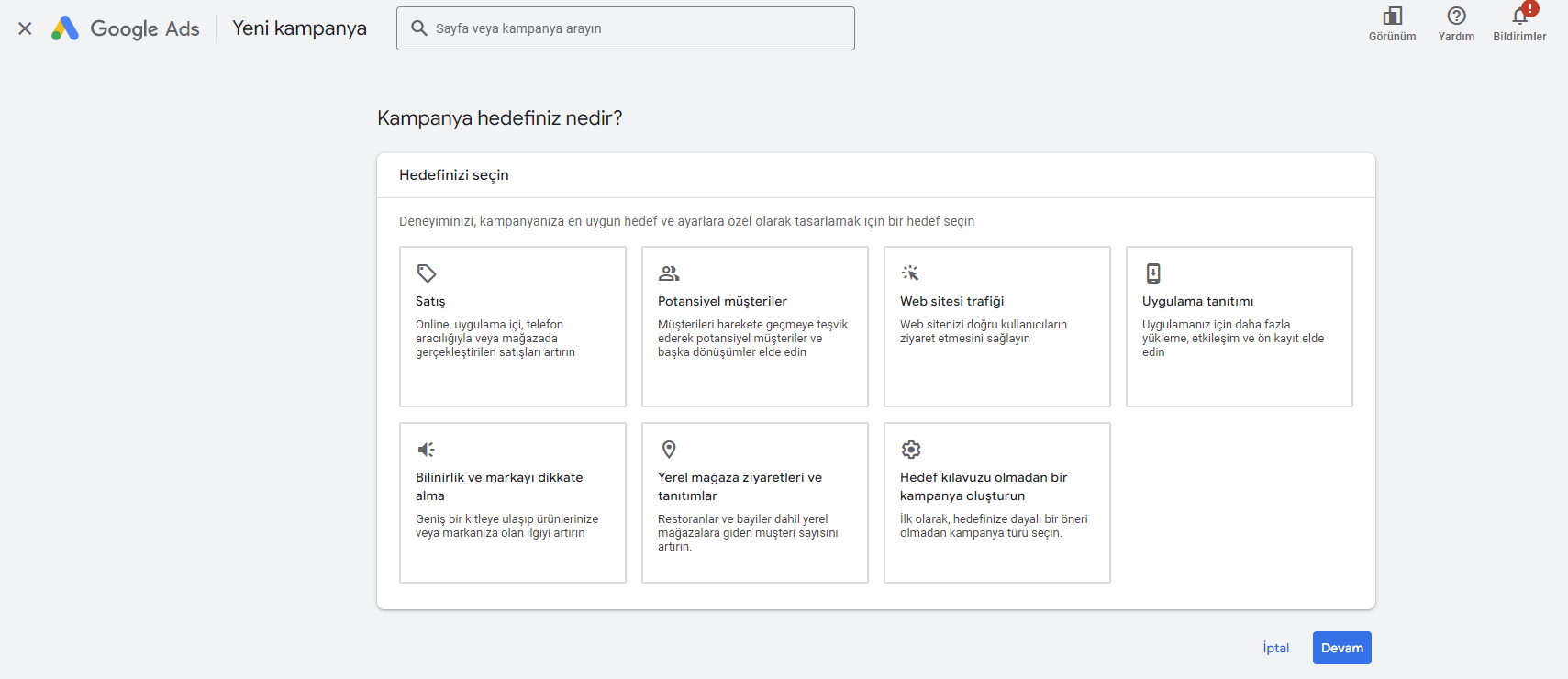1568x679 pixels.
Task: Click the Web sitesi trafiği cursor icon
Action: [x=910, y=273]
